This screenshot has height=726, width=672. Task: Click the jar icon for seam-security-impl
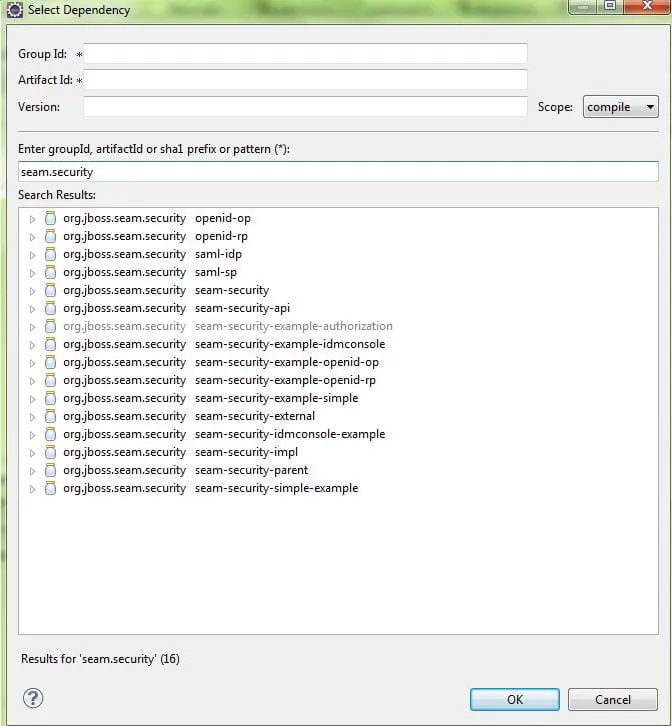tap(50, 452)
